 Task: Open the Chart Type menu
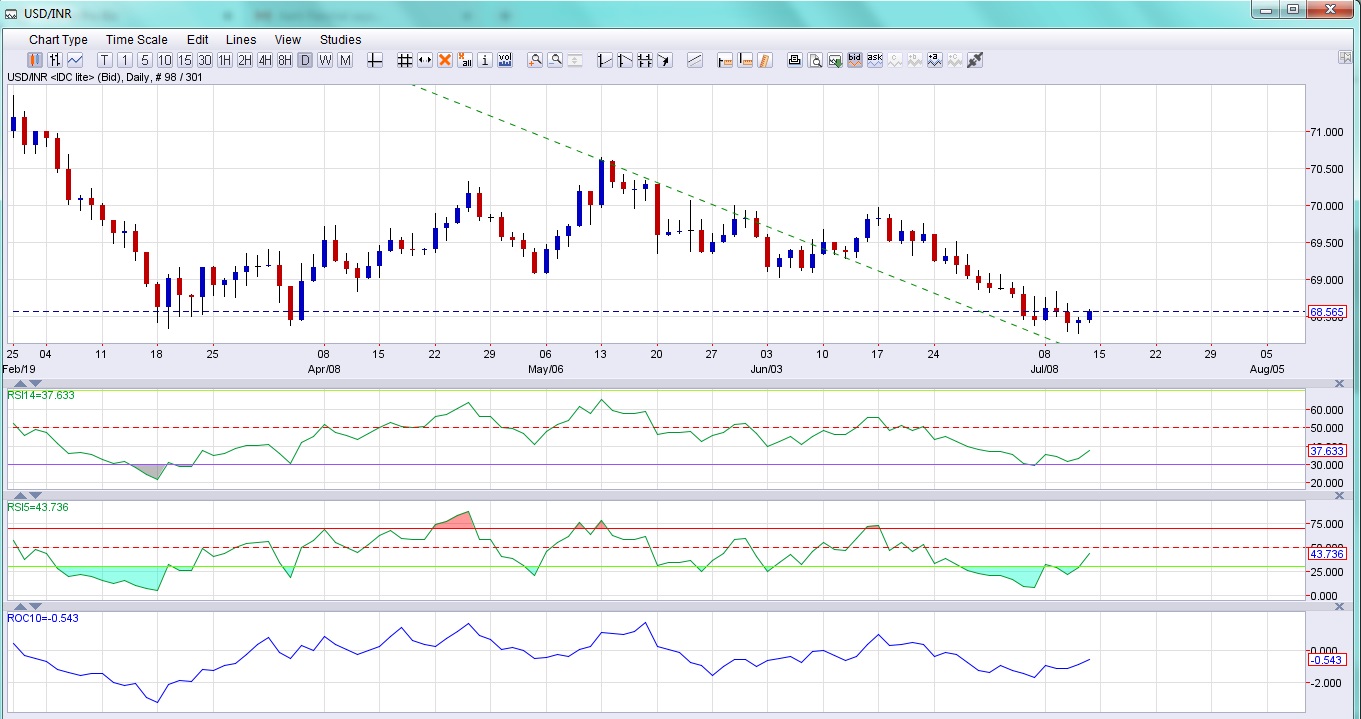coord(58,40)
